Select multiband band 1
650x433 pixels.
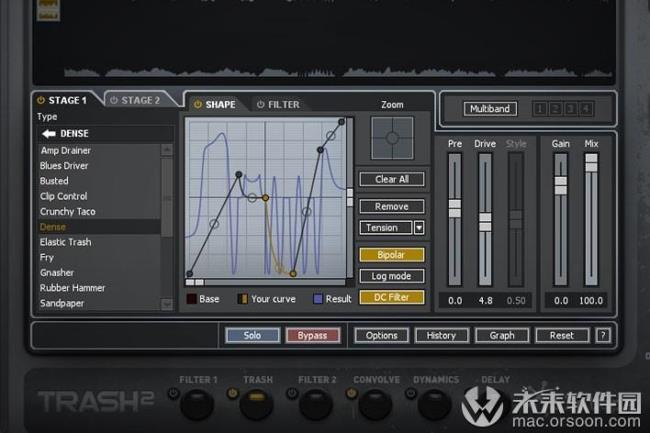540,109
